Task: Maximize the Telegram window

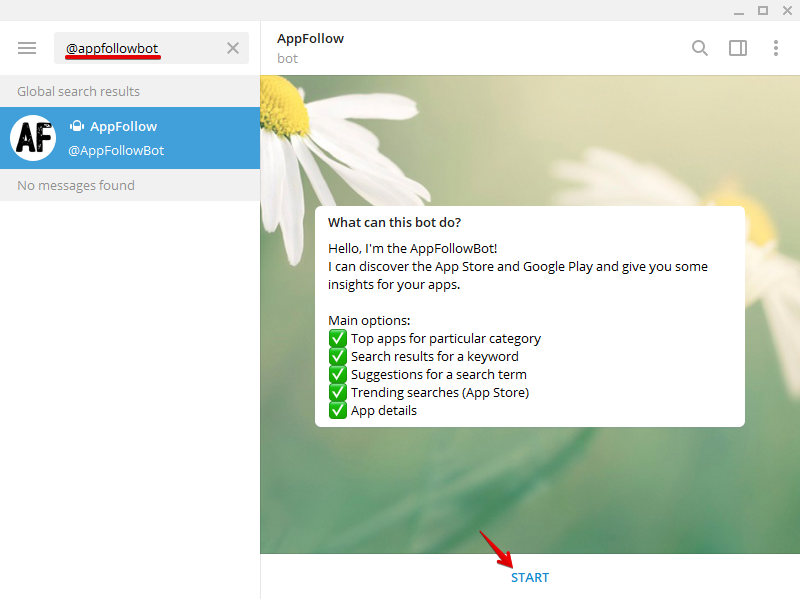Action: coord(763,11)
